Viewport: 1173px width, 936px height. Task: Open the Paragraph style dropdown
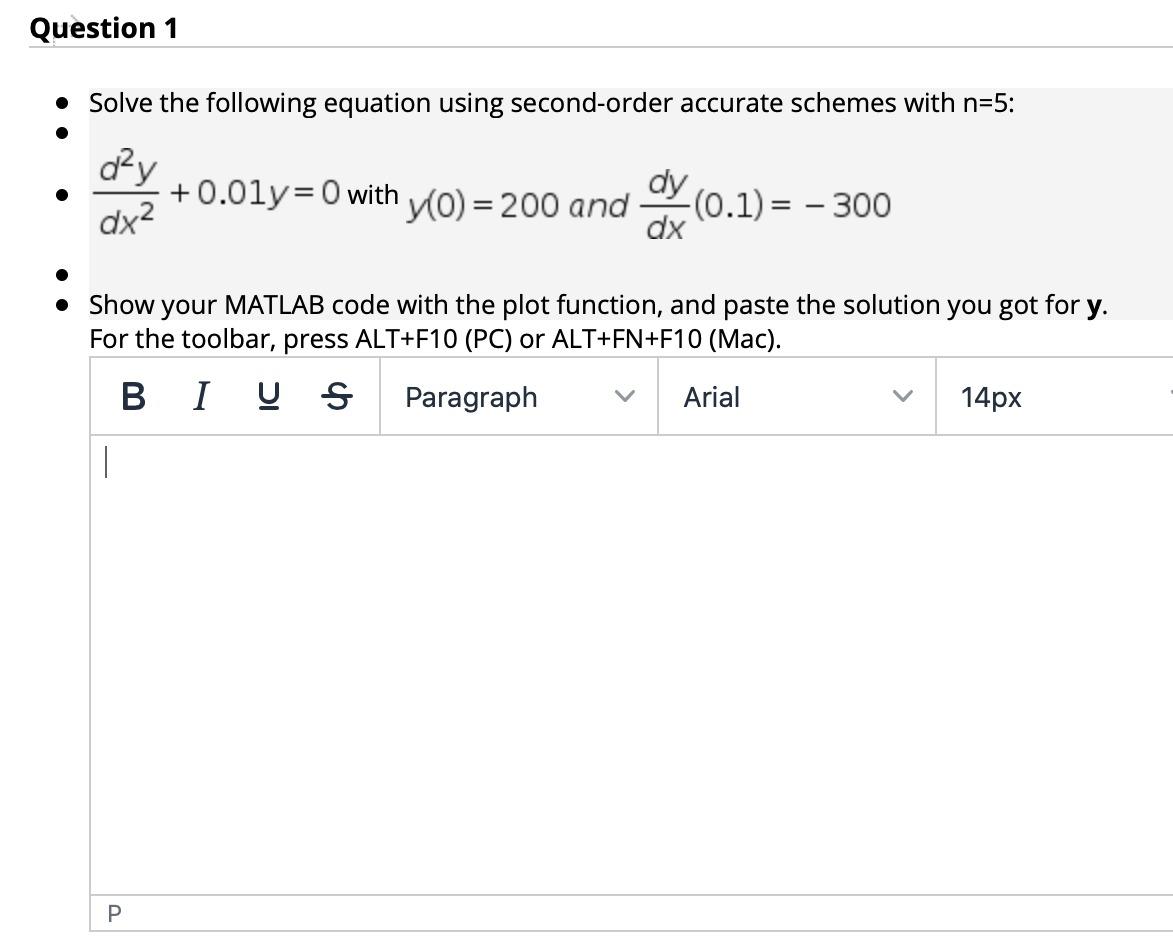pos(518,397)
